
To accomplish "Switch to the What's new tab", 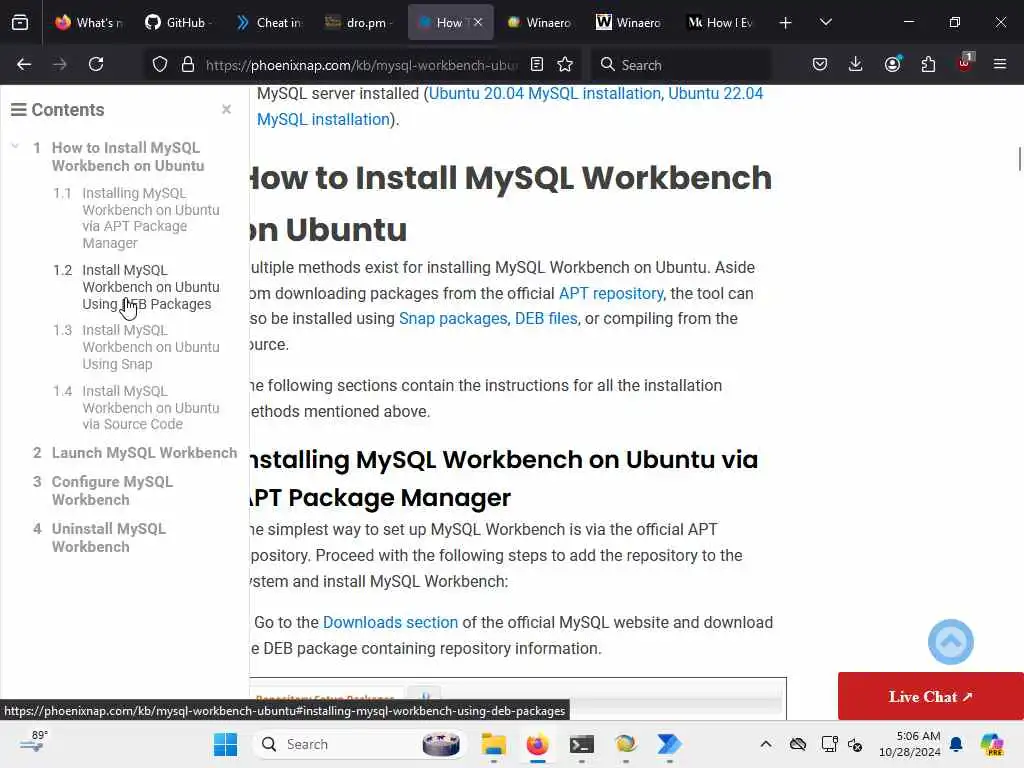I will coord(89,23).
